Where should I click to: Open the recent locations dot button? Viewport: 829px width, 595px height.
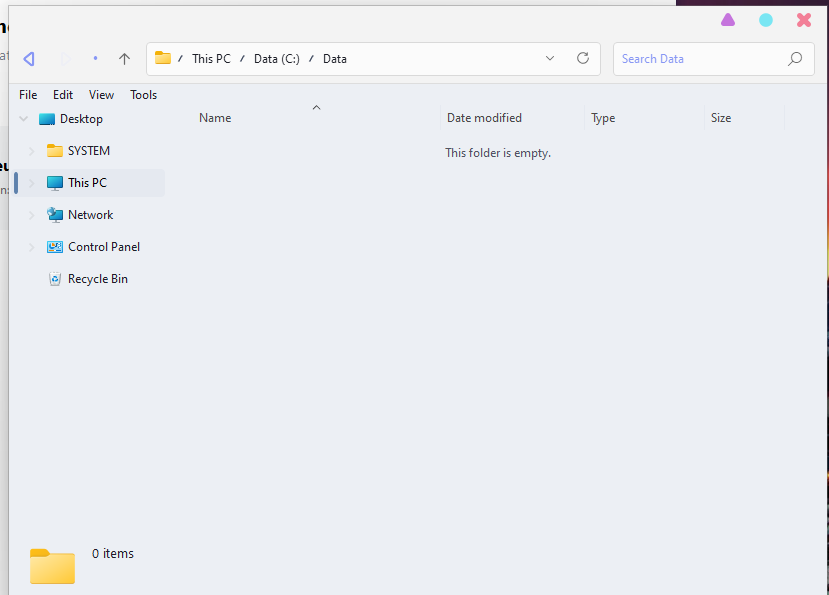pyautogui.click(x=95, y=59)
